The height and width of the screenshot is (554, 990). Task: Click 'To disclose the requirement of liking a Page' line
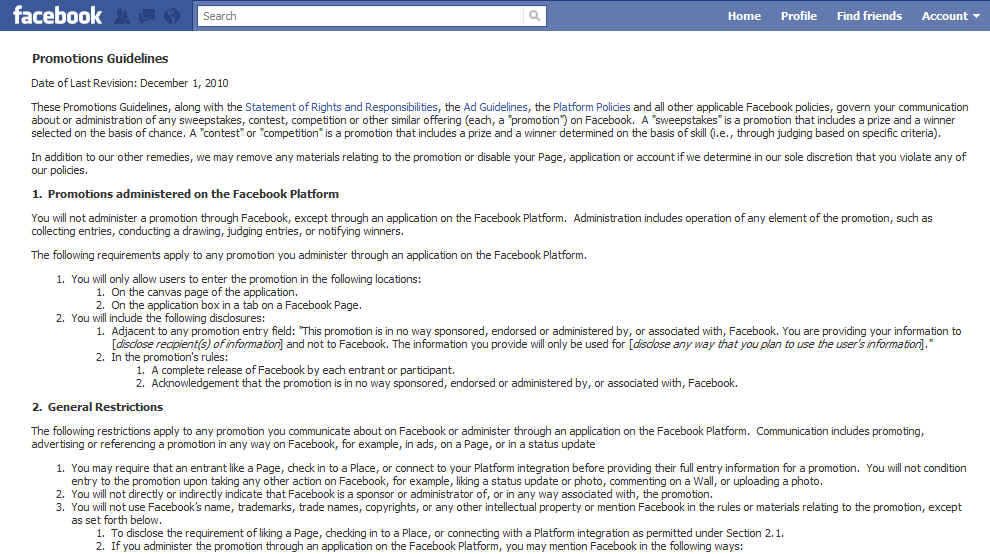[x=448, y=533]
